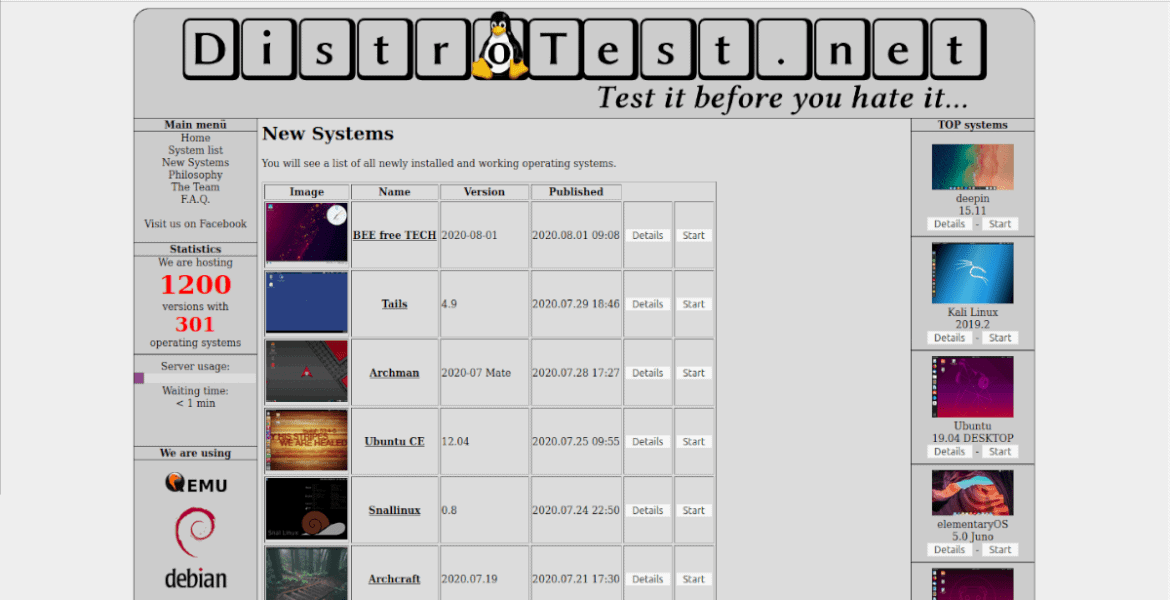Click the Kali Linux thumbnail in TOP systems
This screenshot has width=1170, height=600.
tap(972, 273)
